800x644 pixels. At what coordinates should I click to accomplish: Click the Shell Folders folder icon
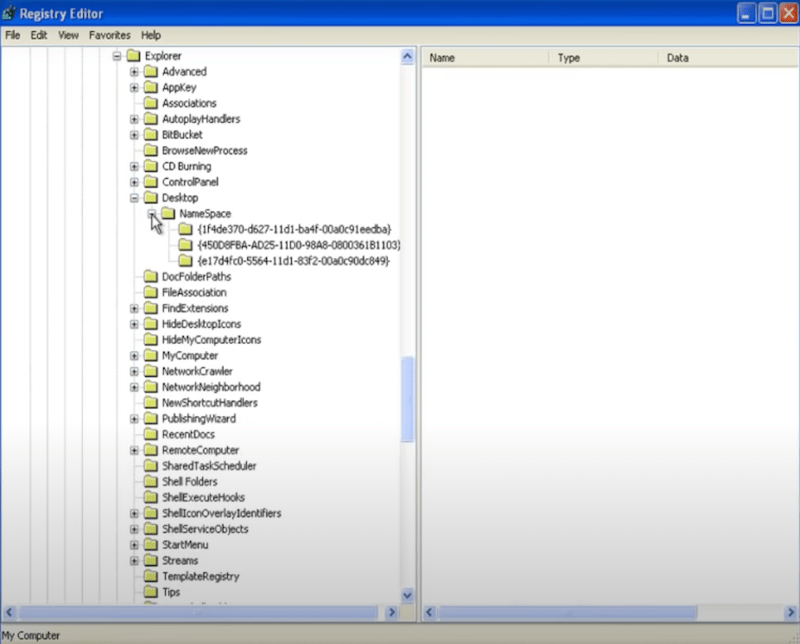150,482
